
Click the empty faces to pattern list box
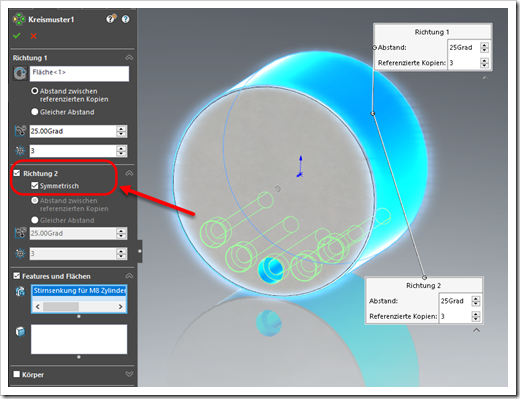click(x=79, y=339)
